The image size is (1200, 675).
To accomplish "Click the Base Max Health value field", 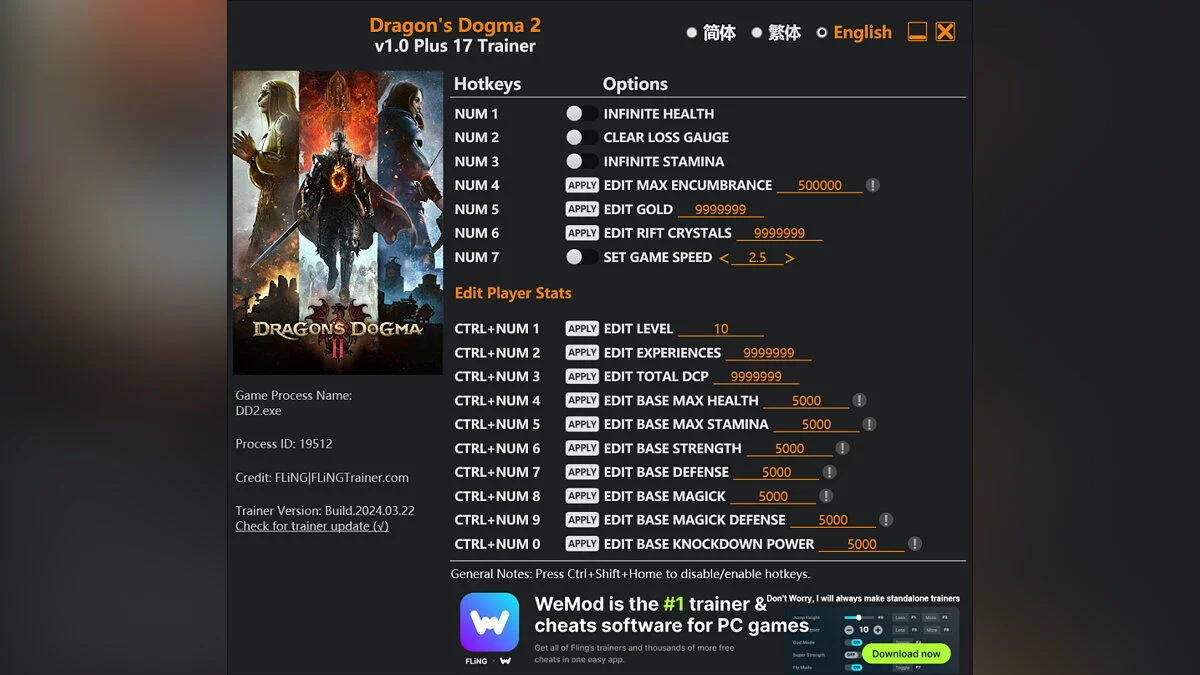I will (x=806, y=400).
